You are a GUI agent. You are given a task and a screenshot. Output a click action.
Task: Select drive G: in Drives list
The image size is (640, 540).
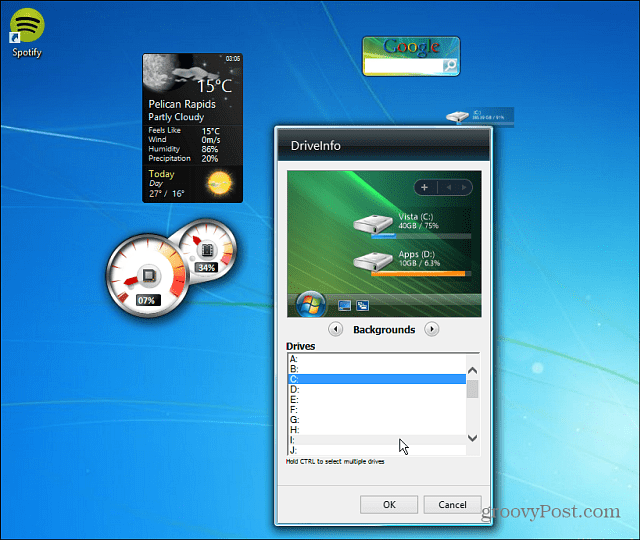[377, 420]
